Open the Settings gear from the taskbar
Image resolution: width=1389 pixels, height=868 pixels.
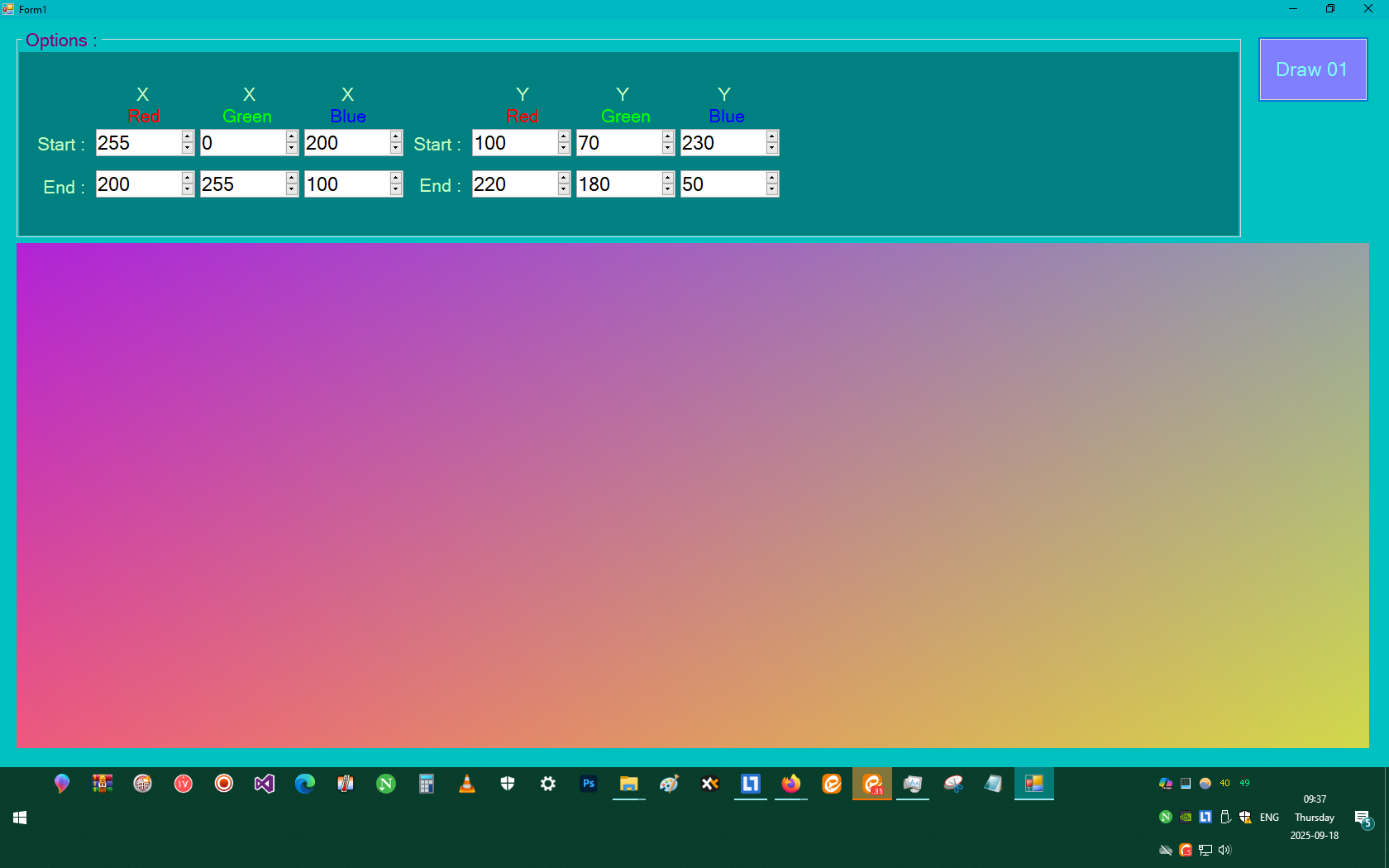point(547,784)
